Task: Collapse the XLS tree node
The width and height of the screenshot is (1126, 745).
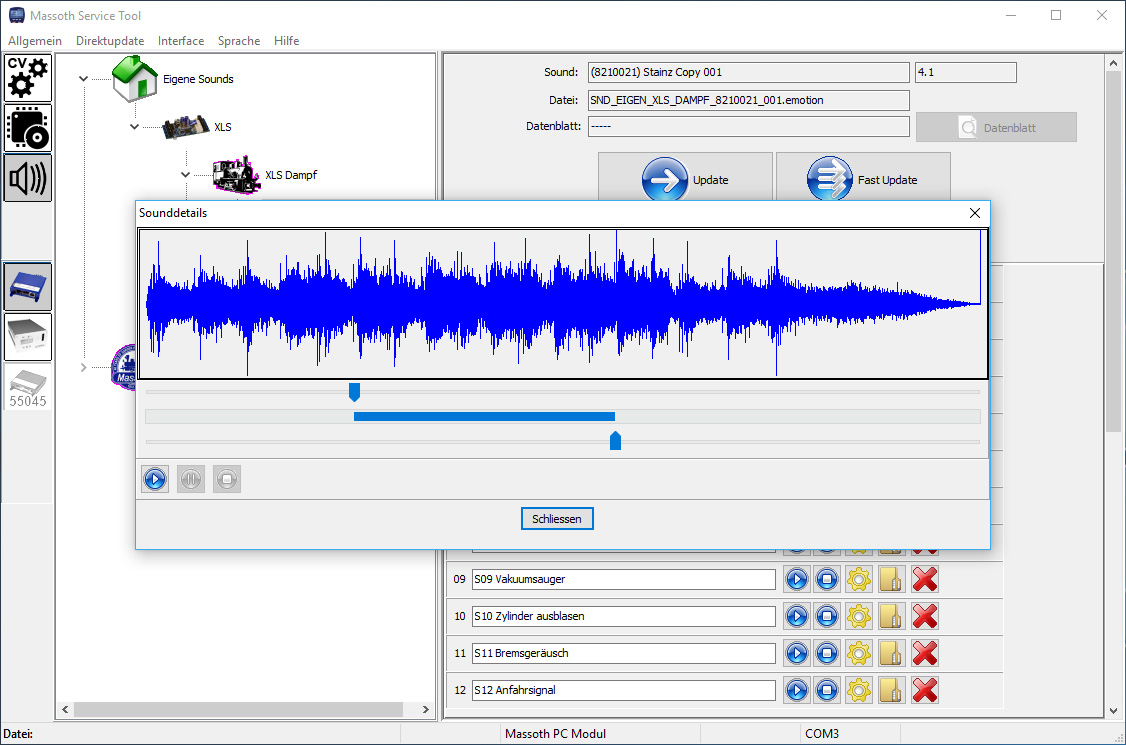Action: tap(134, 126)
